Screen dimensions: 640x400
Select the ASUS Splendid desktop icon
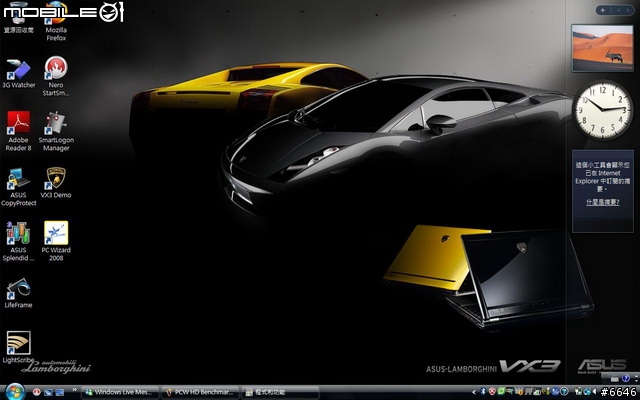(18, 242)
